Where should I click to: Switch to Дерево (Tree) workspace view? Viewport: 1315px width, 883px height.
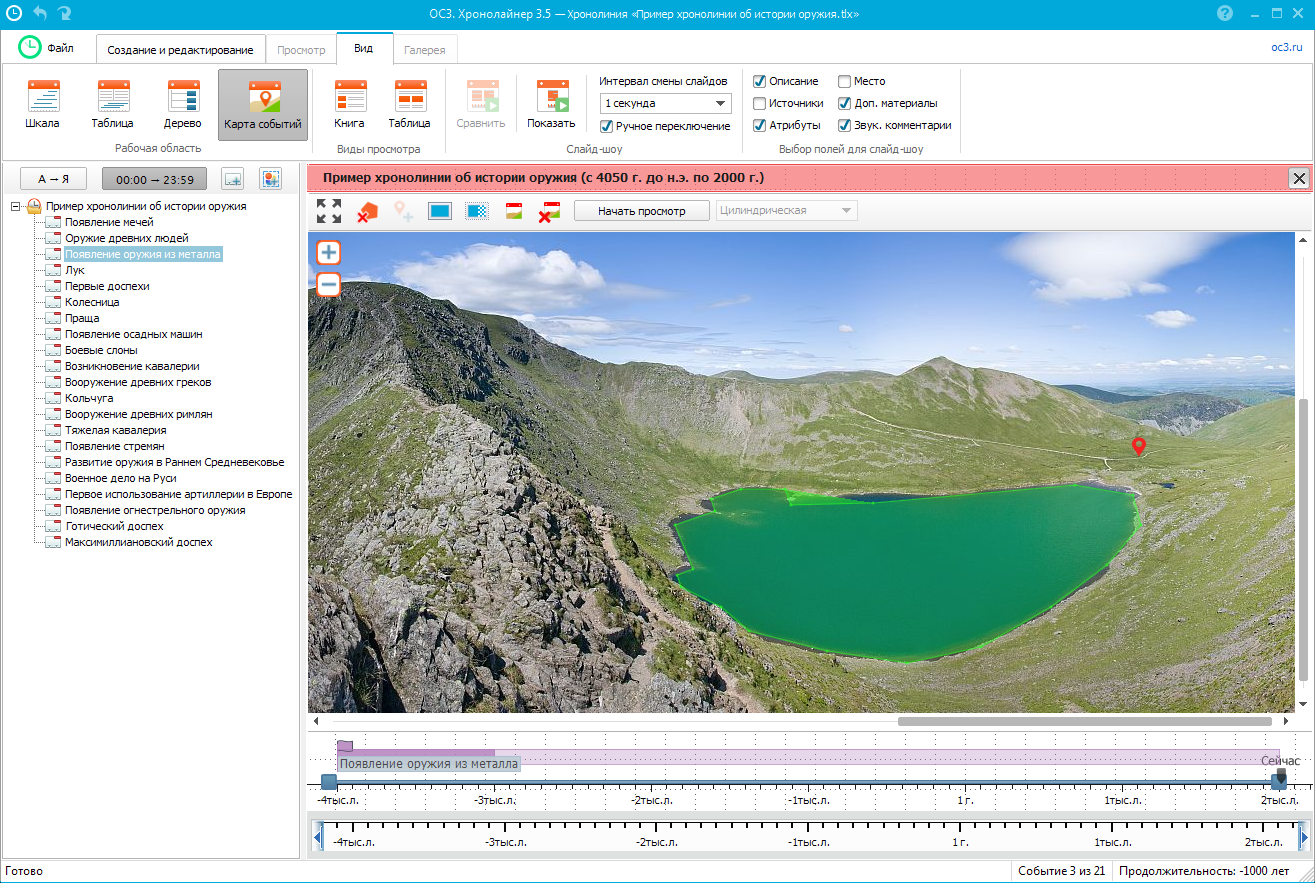[183, 104]
